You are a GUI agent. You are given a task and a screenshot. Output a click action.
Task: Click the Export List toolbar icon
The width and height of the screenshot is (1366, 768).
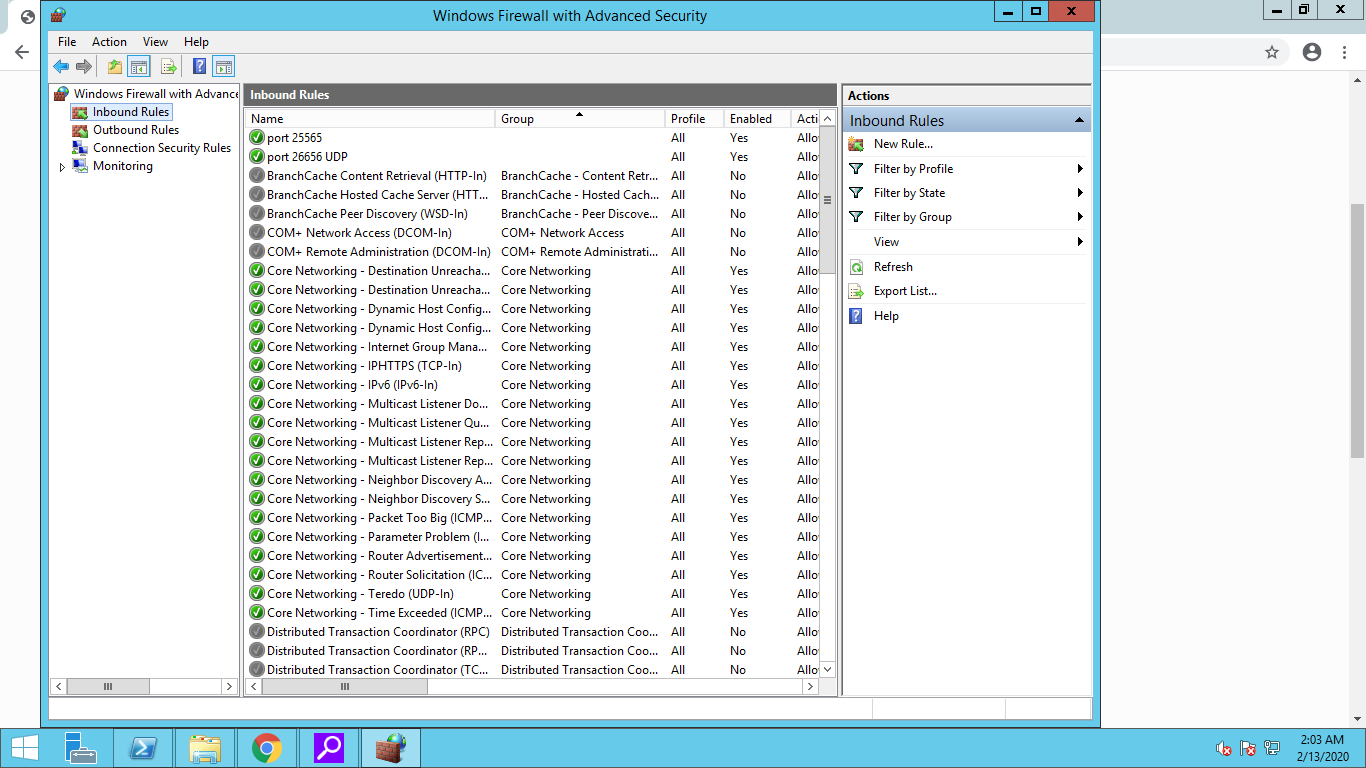(x=169, y=67)
